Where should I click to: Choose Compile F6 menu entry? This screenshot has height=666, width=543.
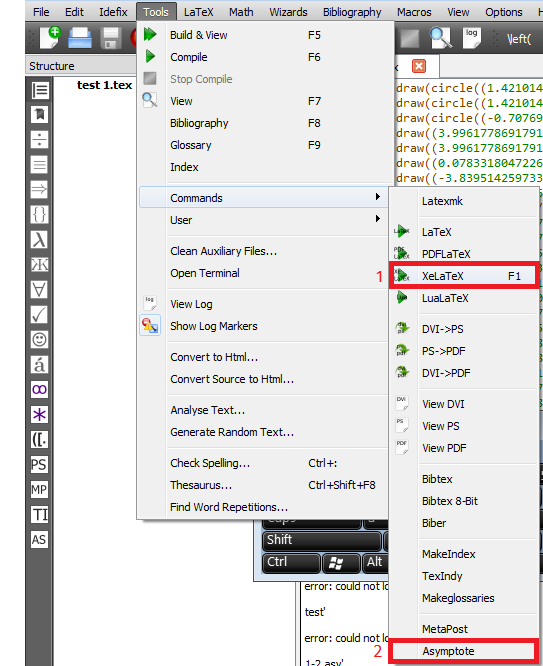point(263,57)
